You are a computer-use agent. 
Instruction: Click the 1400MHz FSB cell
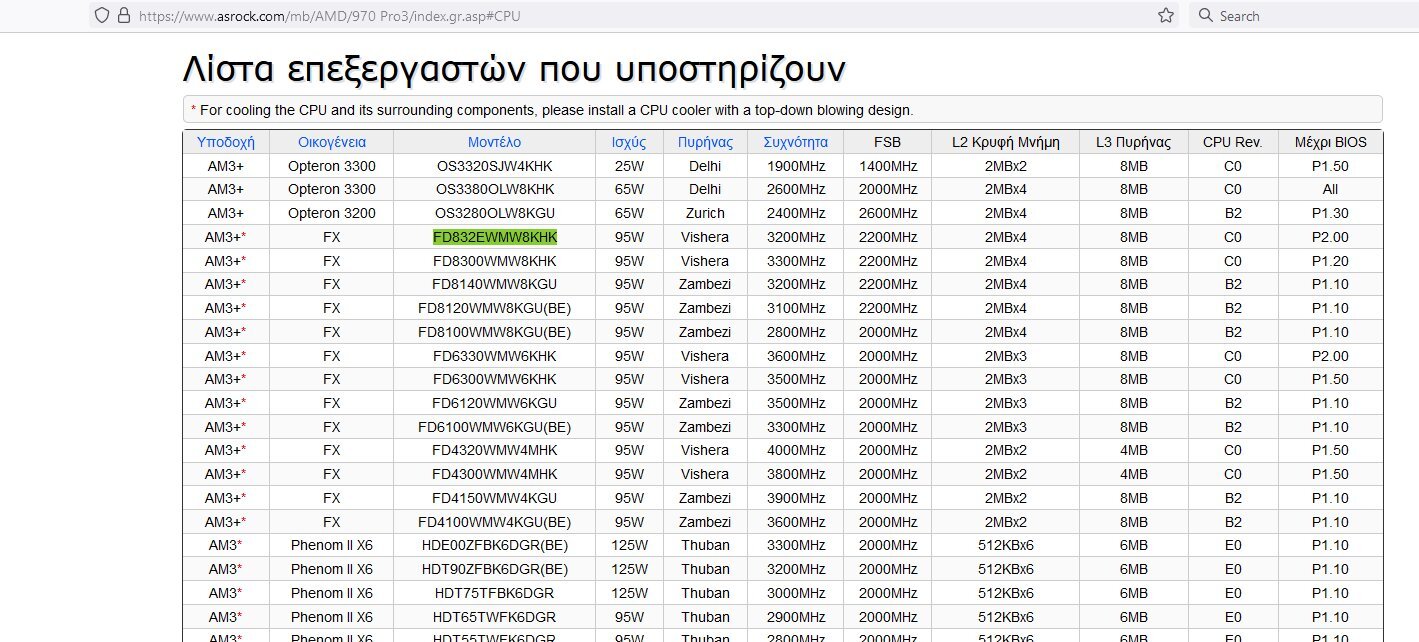click(887, 166)
